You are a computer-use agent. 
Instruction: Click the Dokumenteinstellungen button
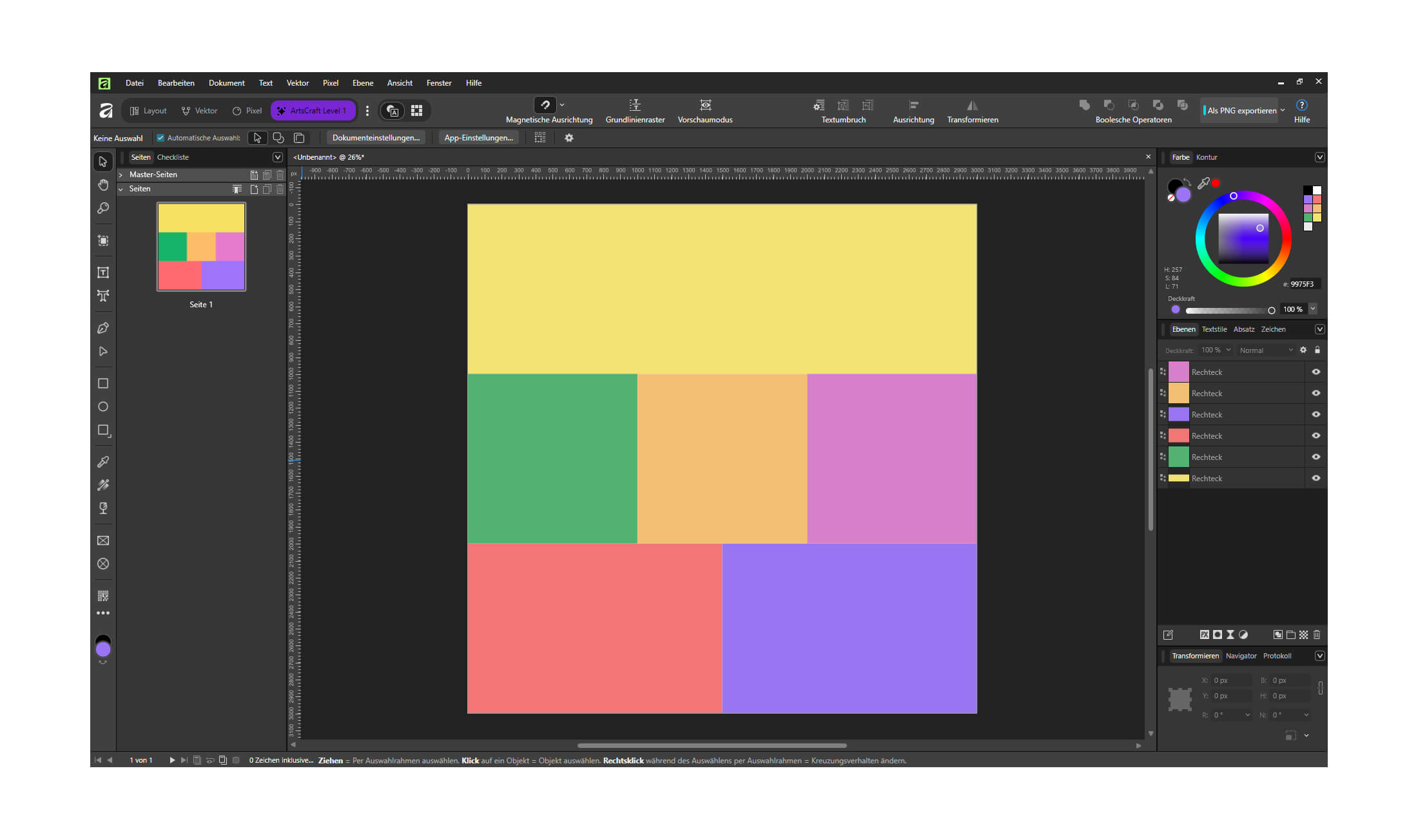(376, 138)
